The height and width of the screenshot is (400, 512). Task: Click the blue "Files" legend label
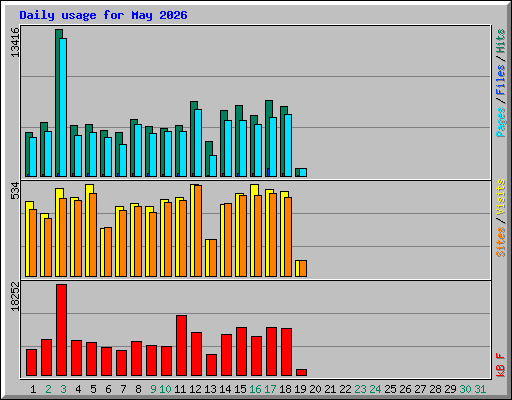pyautogui.click(x=501, y=80)
